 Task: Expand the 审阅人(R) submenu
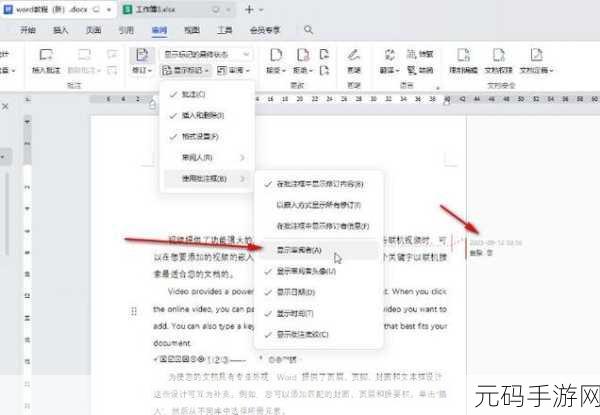pos(207,157)
